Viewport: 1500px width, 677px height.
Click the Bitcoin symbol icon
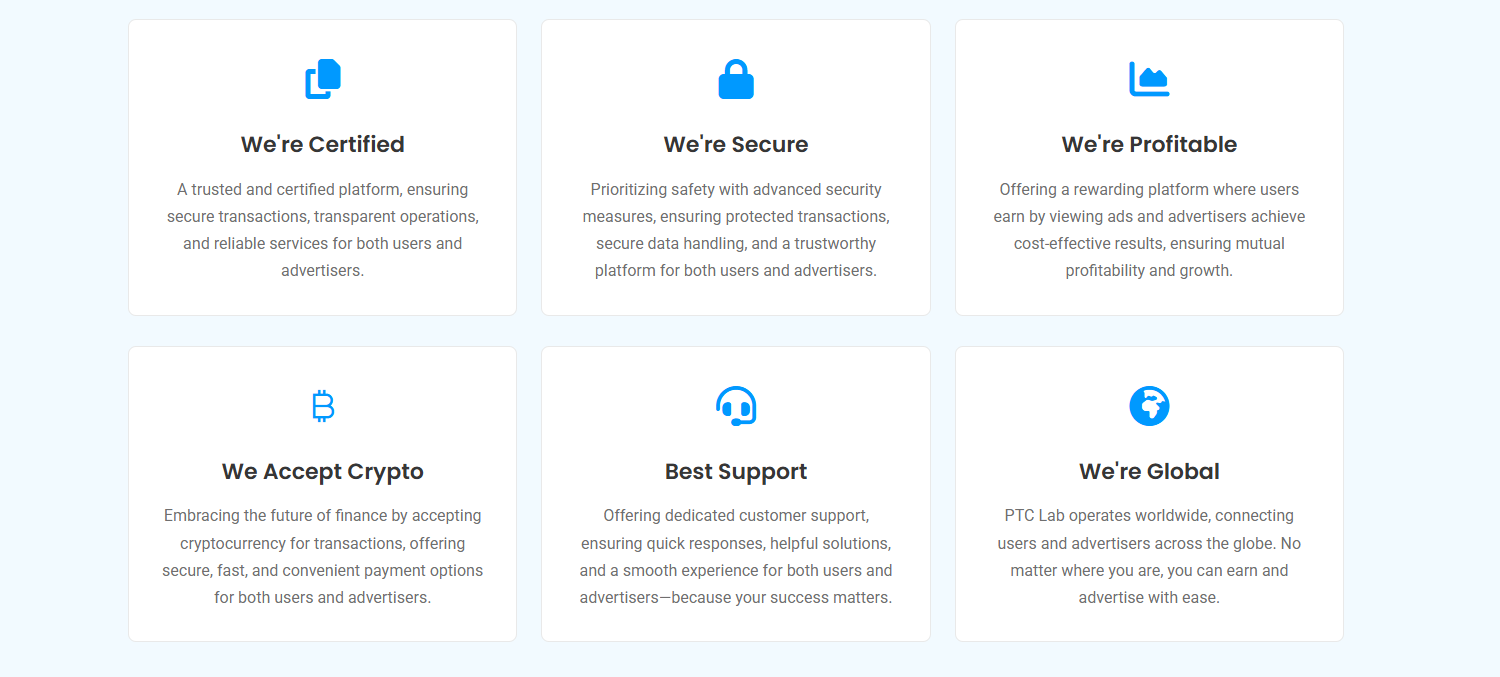click(322, 406)
